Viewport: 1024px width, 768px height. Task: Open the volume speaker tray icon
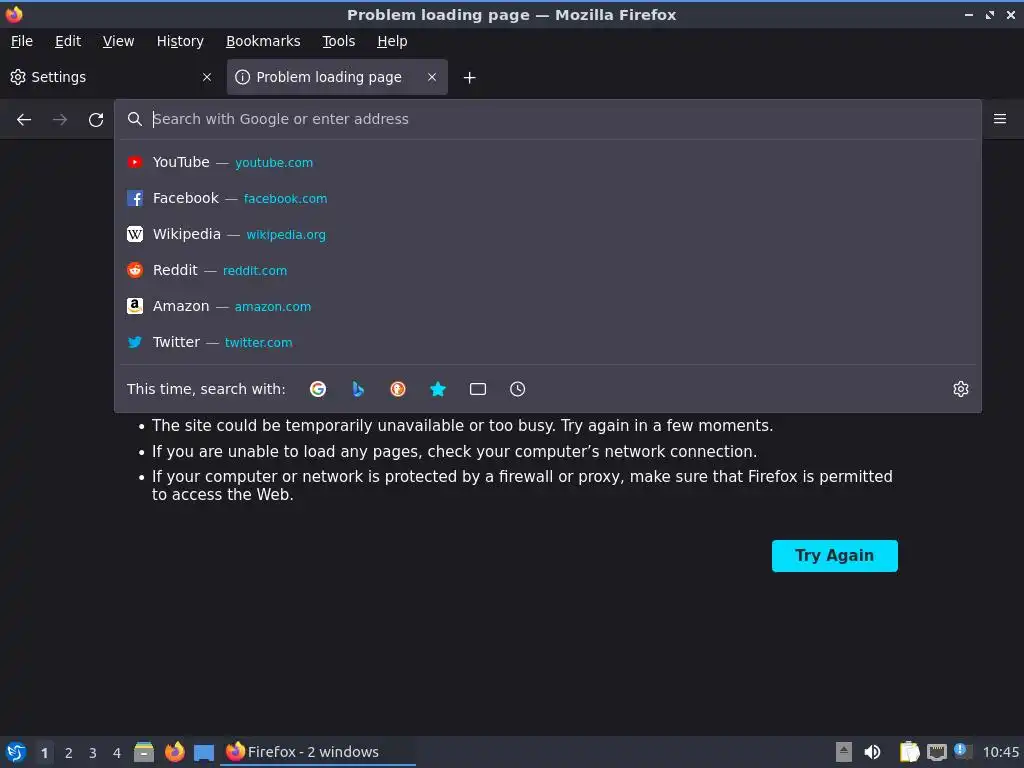pos(872,752)
